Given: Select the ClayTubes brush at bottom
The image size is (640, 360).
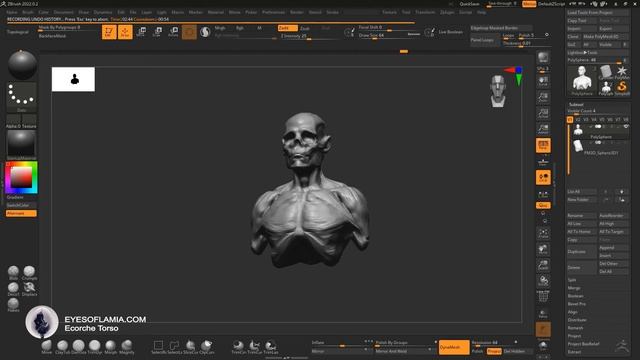Looking at the screenshot, I should pyautogui.click(x=62, y=347).
